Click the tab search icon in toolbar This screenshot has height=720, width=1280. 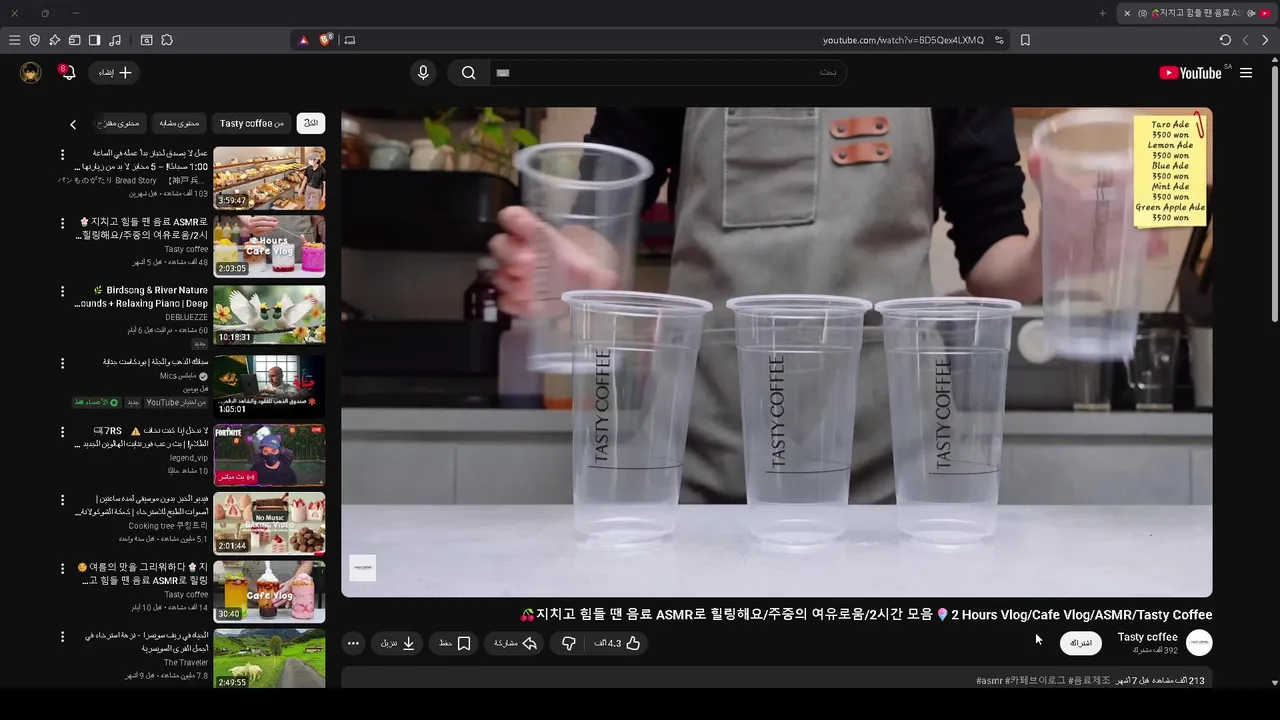pos(146,40)
